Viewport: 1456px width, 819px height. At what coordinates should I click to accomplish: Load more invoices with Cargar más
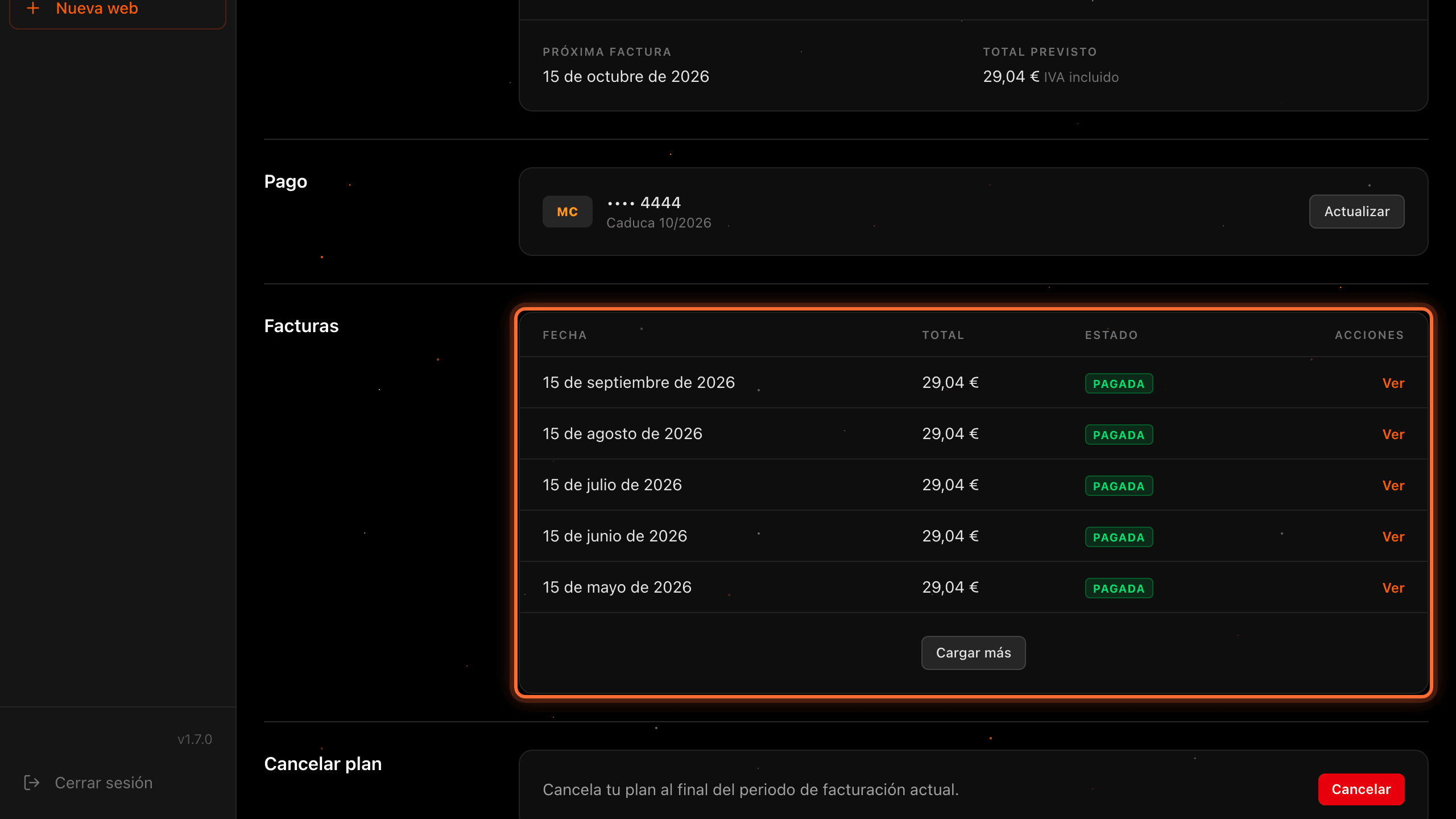tap(973, 653)
